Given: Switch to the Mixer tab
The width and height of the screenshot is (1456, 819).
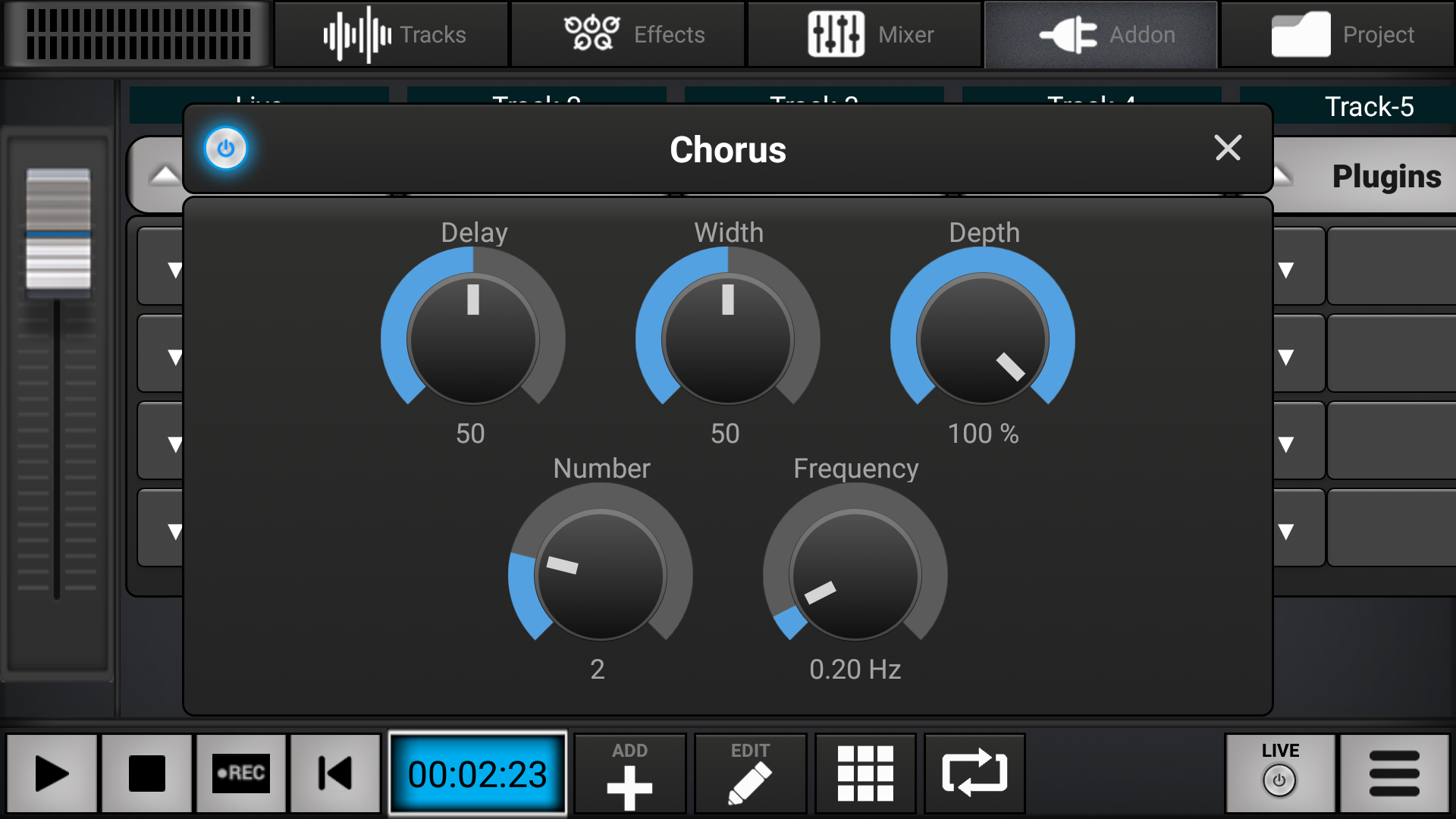Looking at the screenshot, I should click(x=864, y=34).
